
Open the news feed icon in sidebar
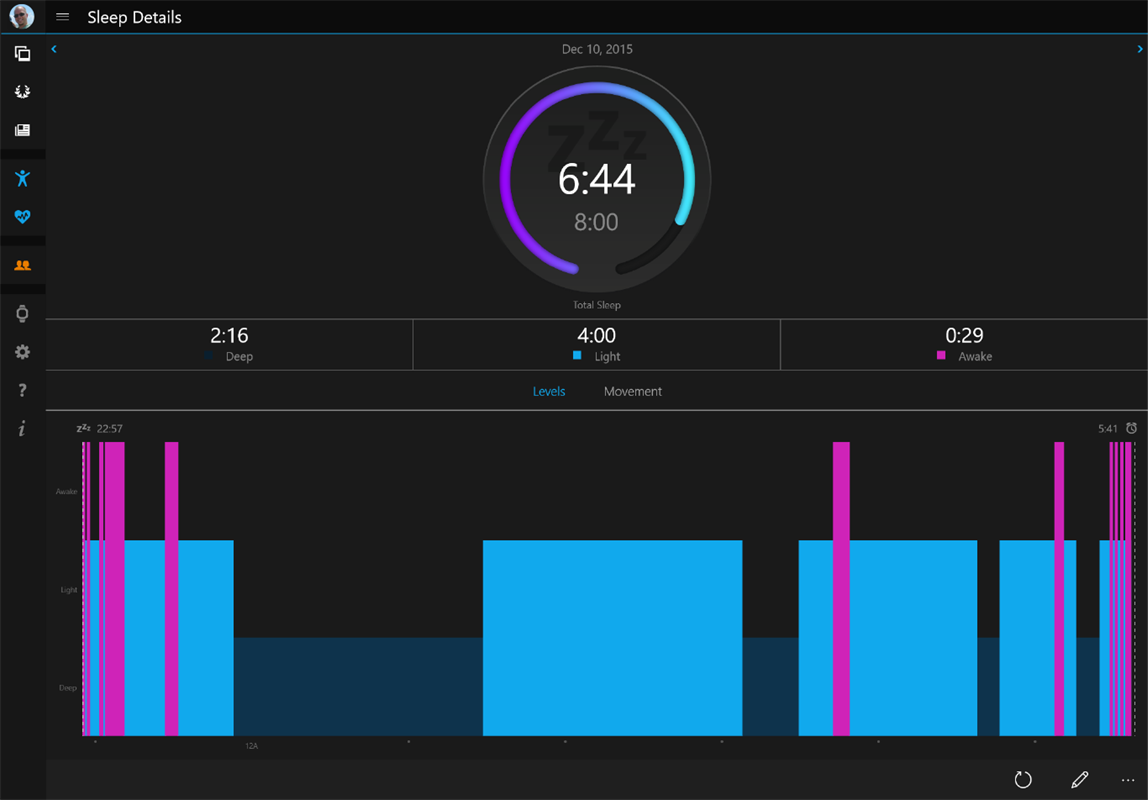[x=22, y=129]
